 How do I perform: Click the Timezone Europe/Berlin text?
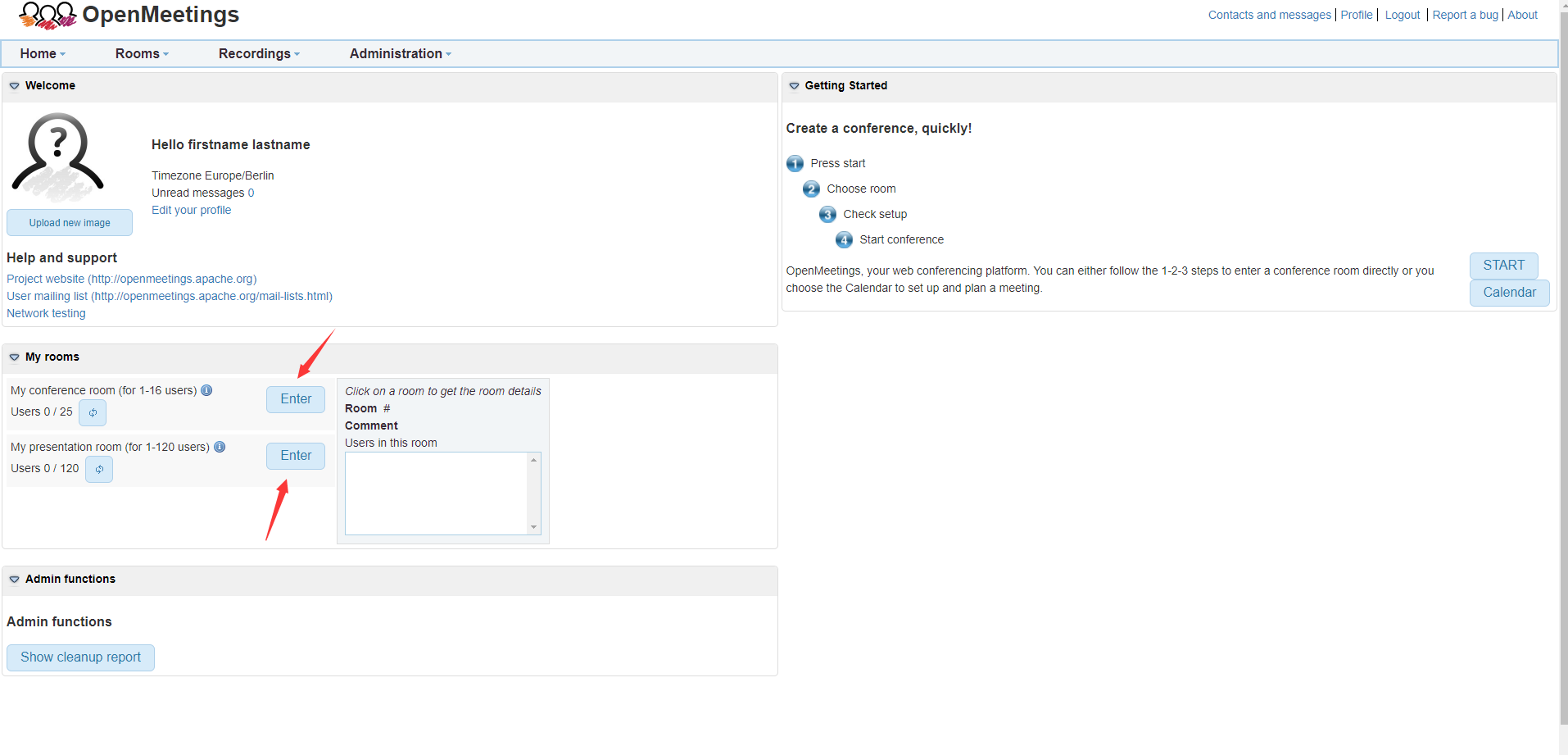coord(213,175)
